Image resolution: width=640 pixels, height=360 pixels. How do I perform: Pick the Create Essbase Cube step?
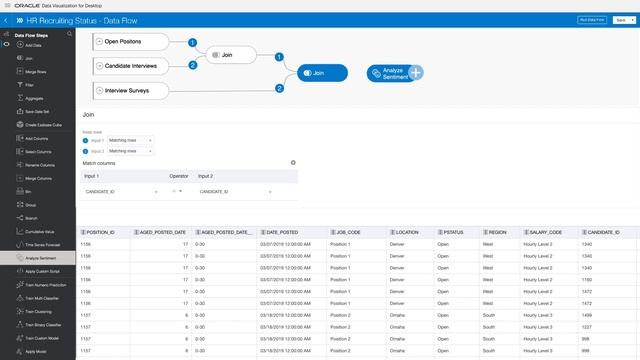(x=39, y=124)
